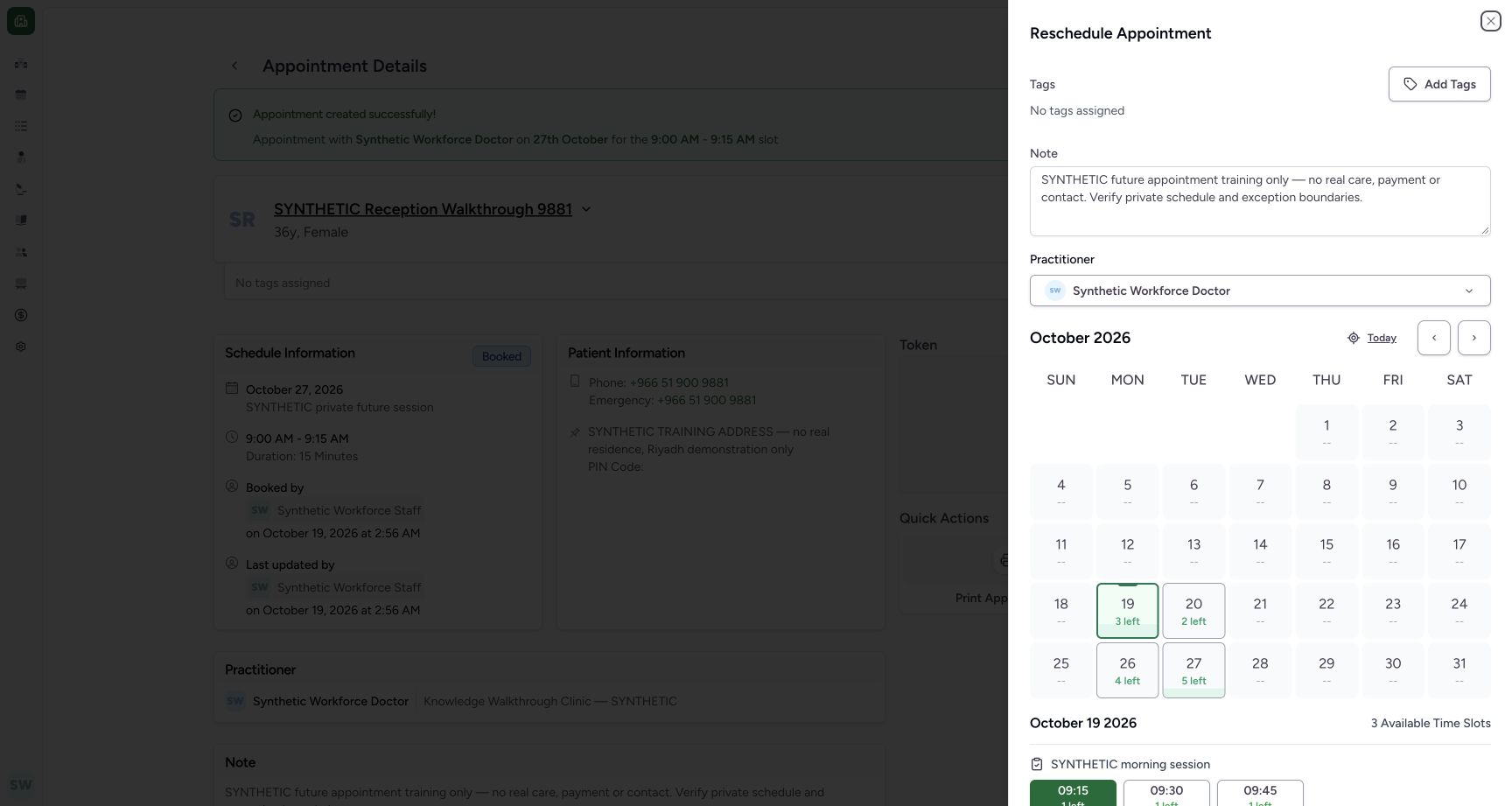The width and height of the screenshot is (1512, 806).
Task: Click the '3 Available Time Slots' text
Action: point(1431,723)
